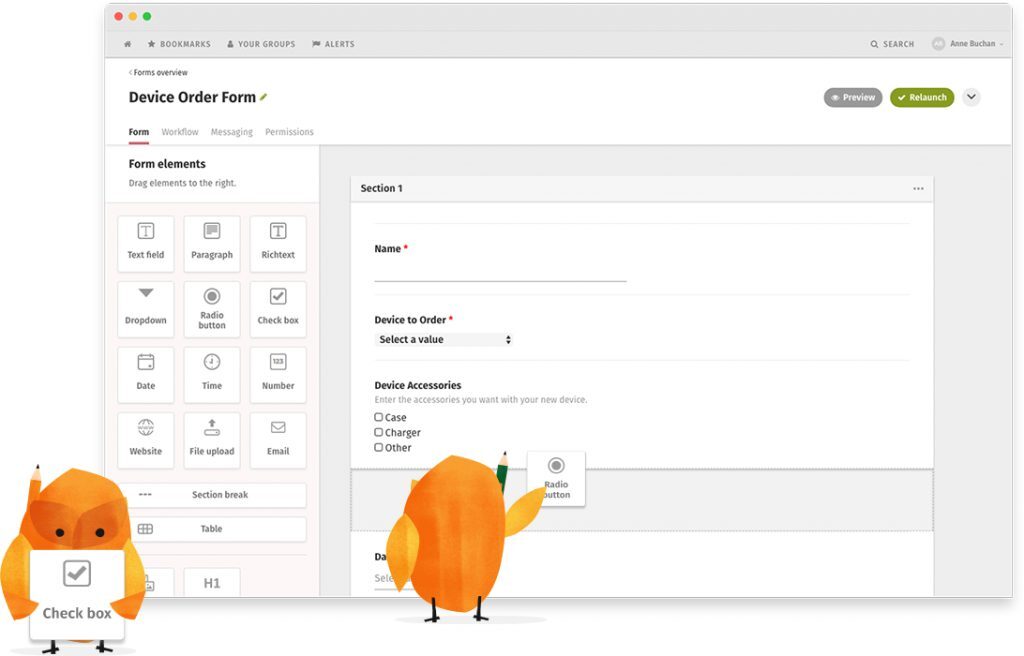Viewport: 1024px width, 656px height.
Task: Go to the home icon
Action: pyautogui.click(x=127, y=44)
